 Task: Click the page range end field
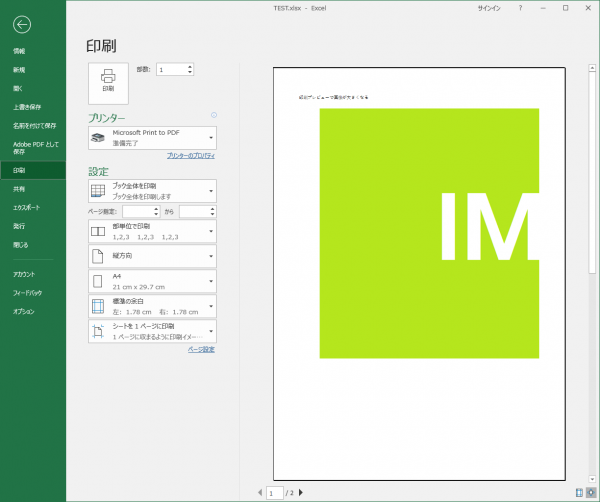point(194,212)
